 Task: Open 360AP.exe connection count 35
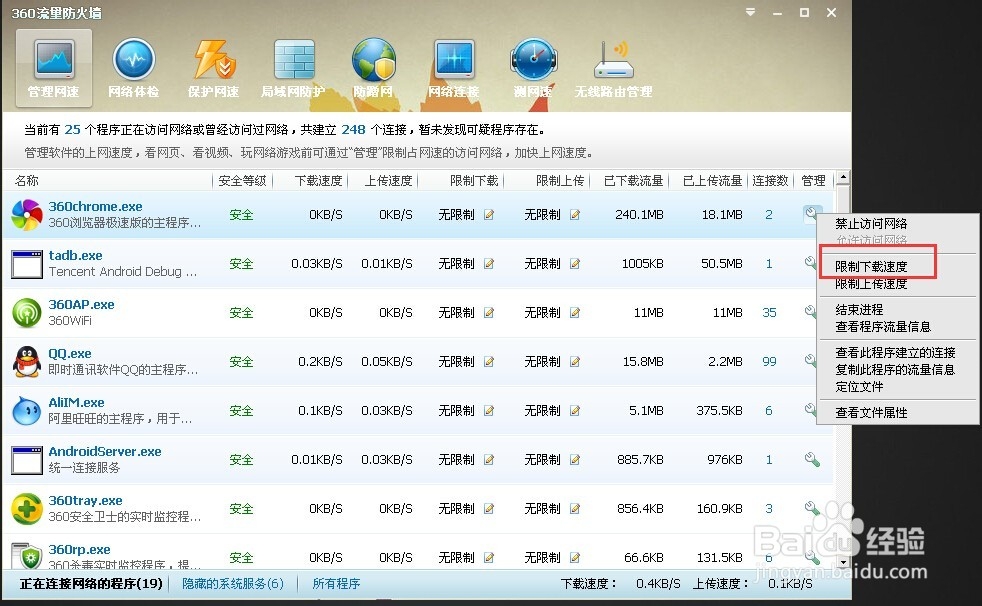click(769, 312)
